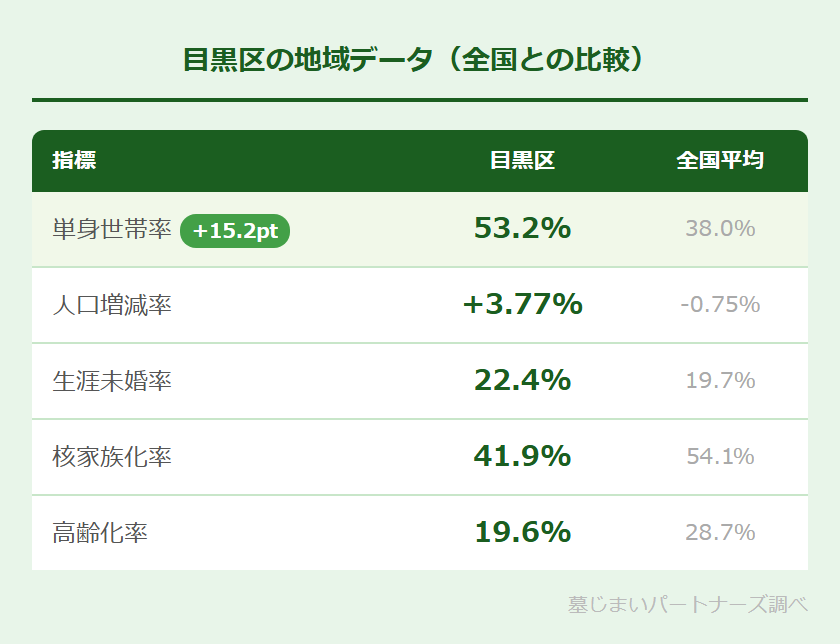The image size is (840, 644).
Task: Select the 19.6% value
Action: point(522,532)
